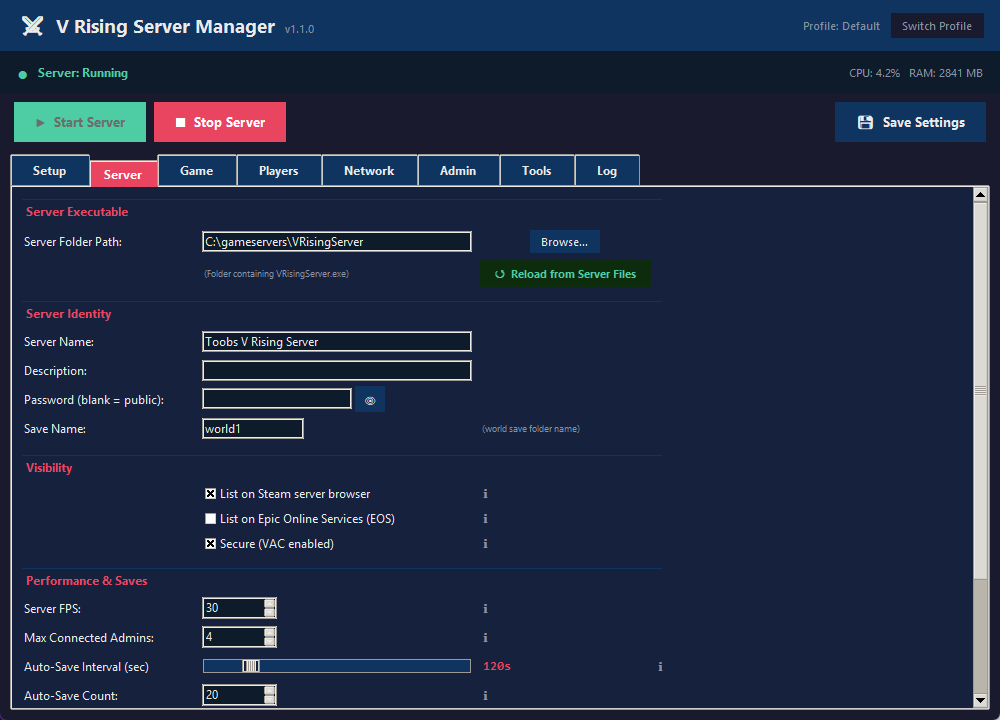The image size is (1000, 720).
Task: Increase Server FPS with up arrow
Action: 270,603
